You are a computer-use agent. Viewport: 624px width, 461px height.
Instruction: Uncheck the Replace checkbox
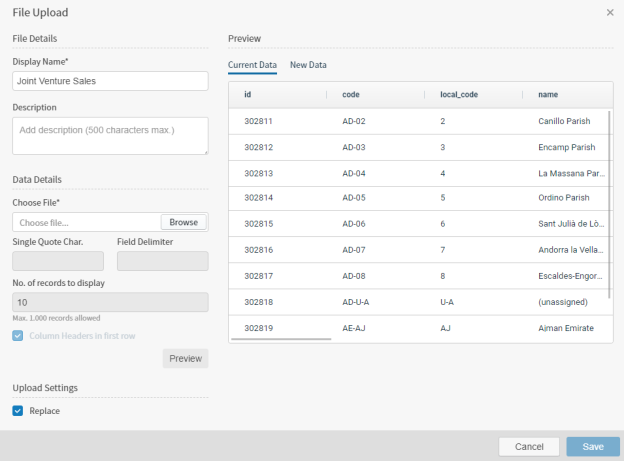point(18,410)
